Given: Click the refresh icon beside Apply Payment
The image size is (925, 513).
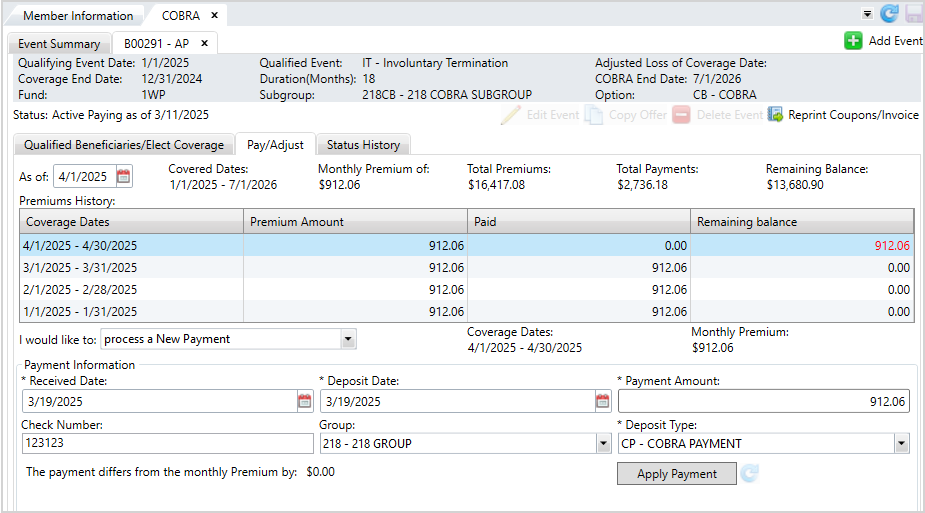Looking at the screenshot, I should click(x=749, y=473).
